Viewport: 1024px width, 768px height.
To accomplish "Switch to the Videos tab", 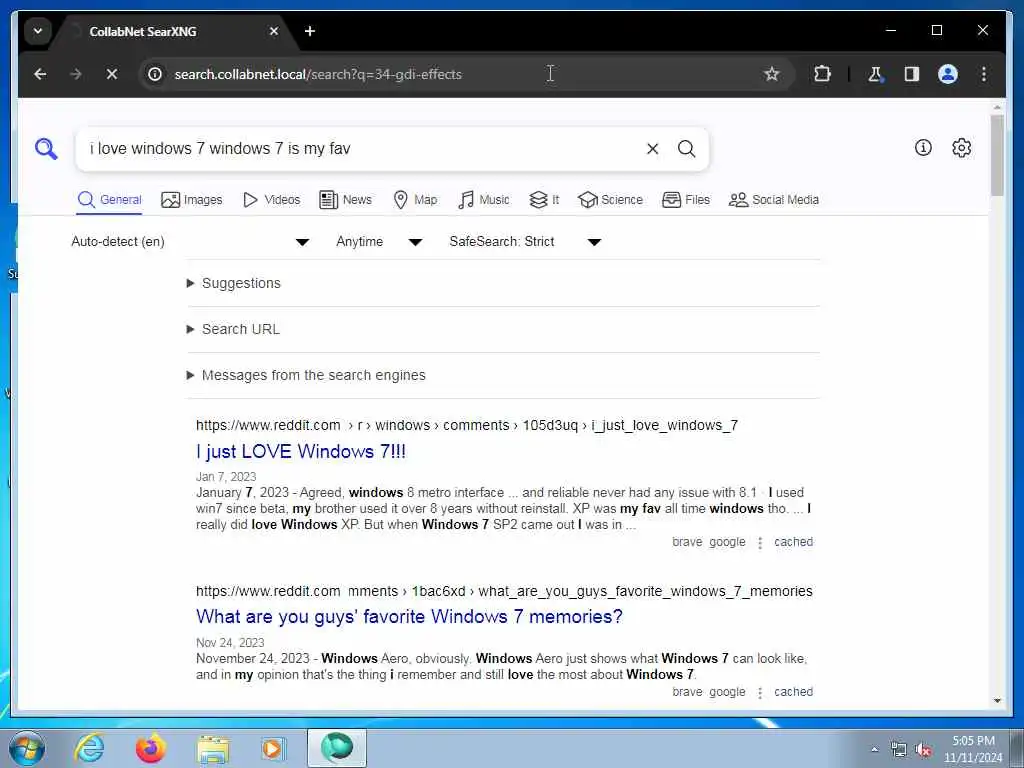I will [271, 200].
